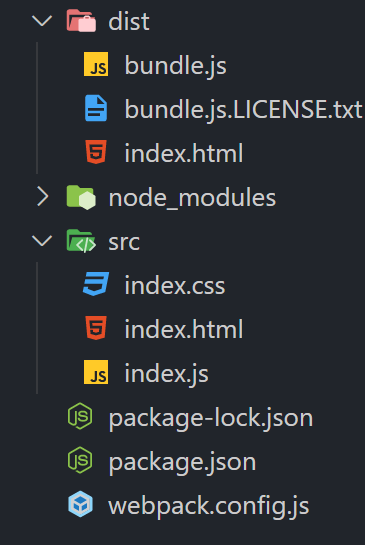Open index.html inside src folder
The image size is (365, 545).
tap(184, 329)
